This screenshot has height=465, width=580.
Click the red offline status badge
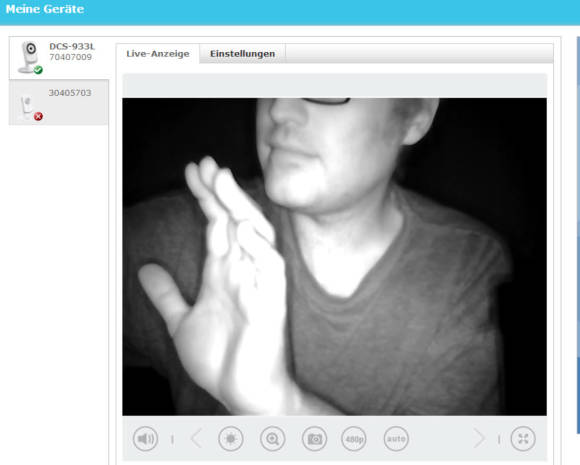38,116
